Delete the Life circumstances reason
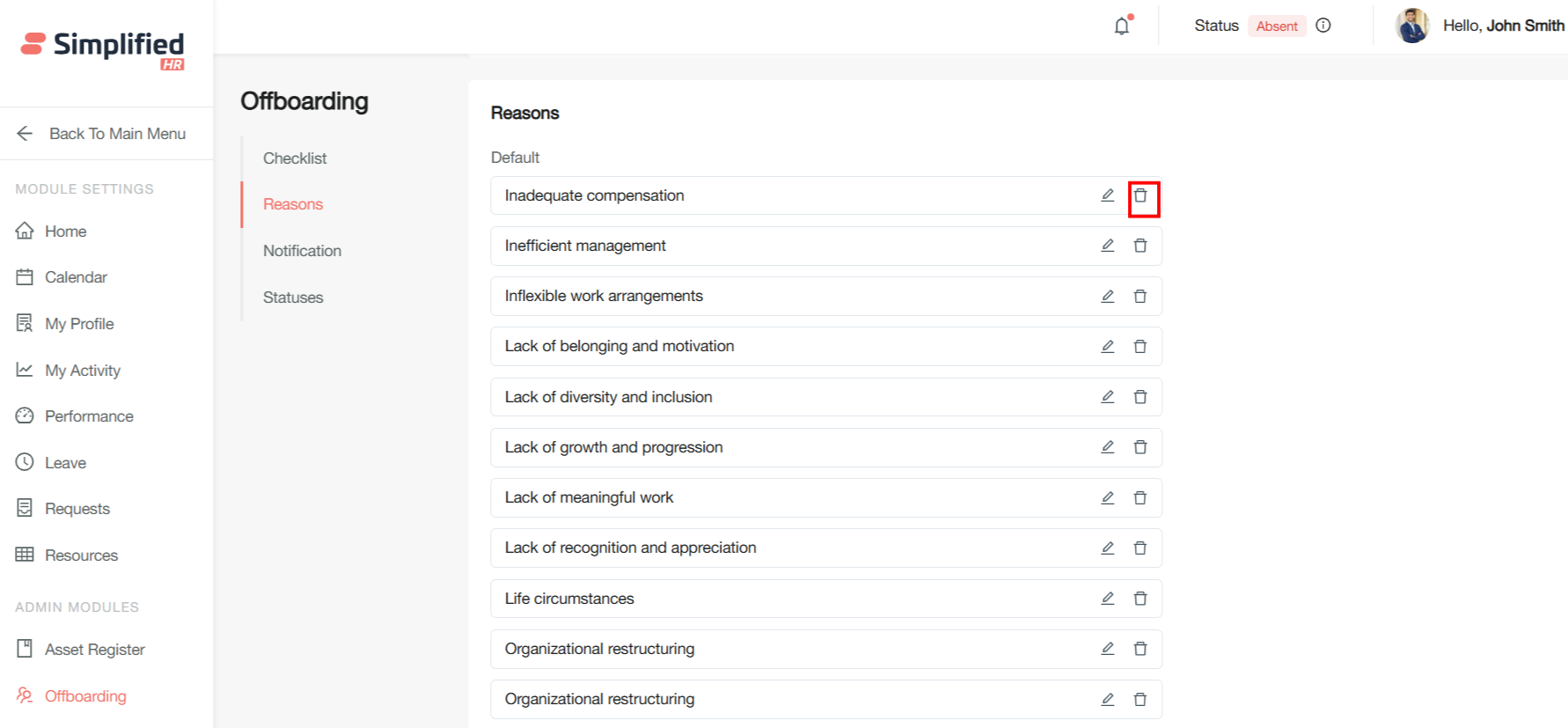The height and width of the screenshot is (728, 1568). [1140, 599]
